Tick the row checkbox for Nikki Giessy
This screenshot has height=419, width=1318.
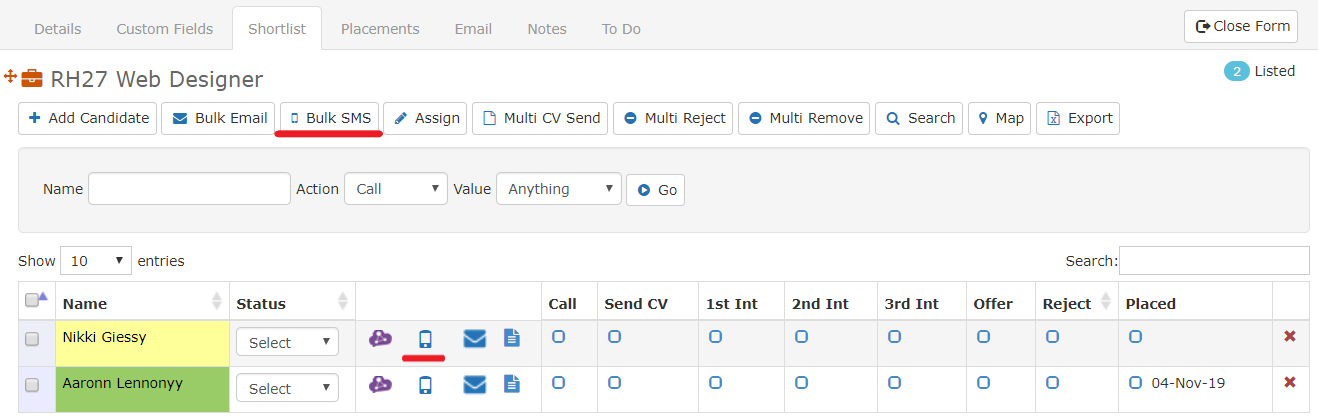[x=32, y=339]
